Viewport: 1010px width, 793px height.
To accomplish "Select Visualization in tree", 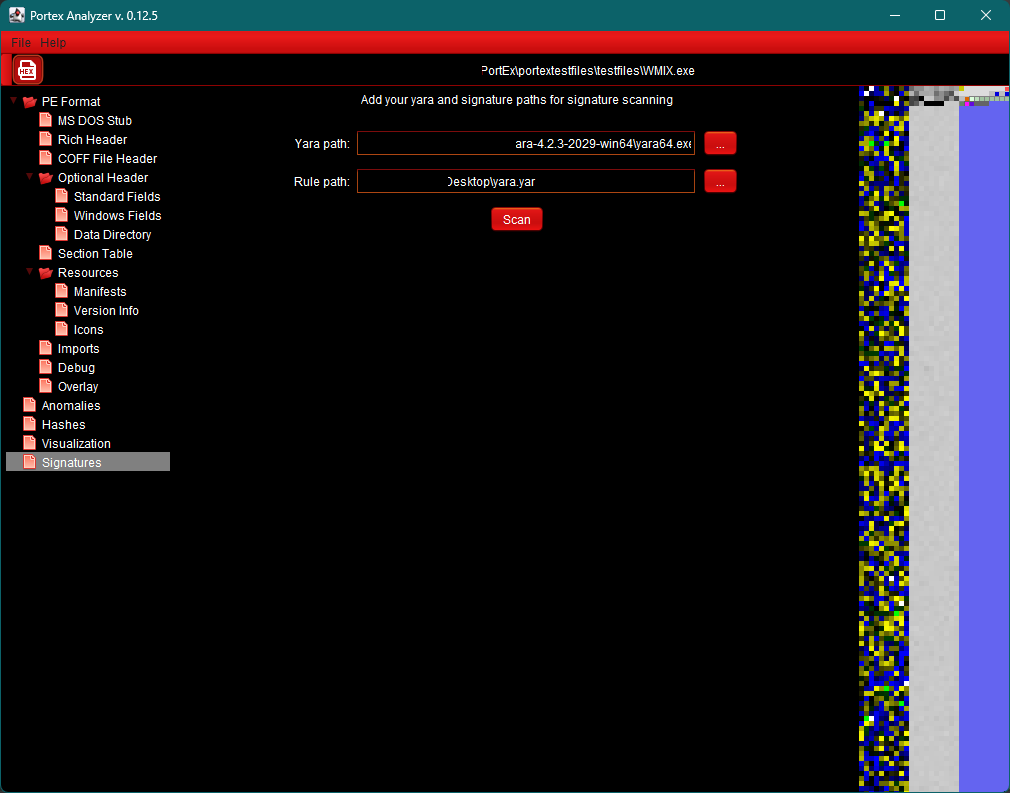I will [x=76, y=444].
